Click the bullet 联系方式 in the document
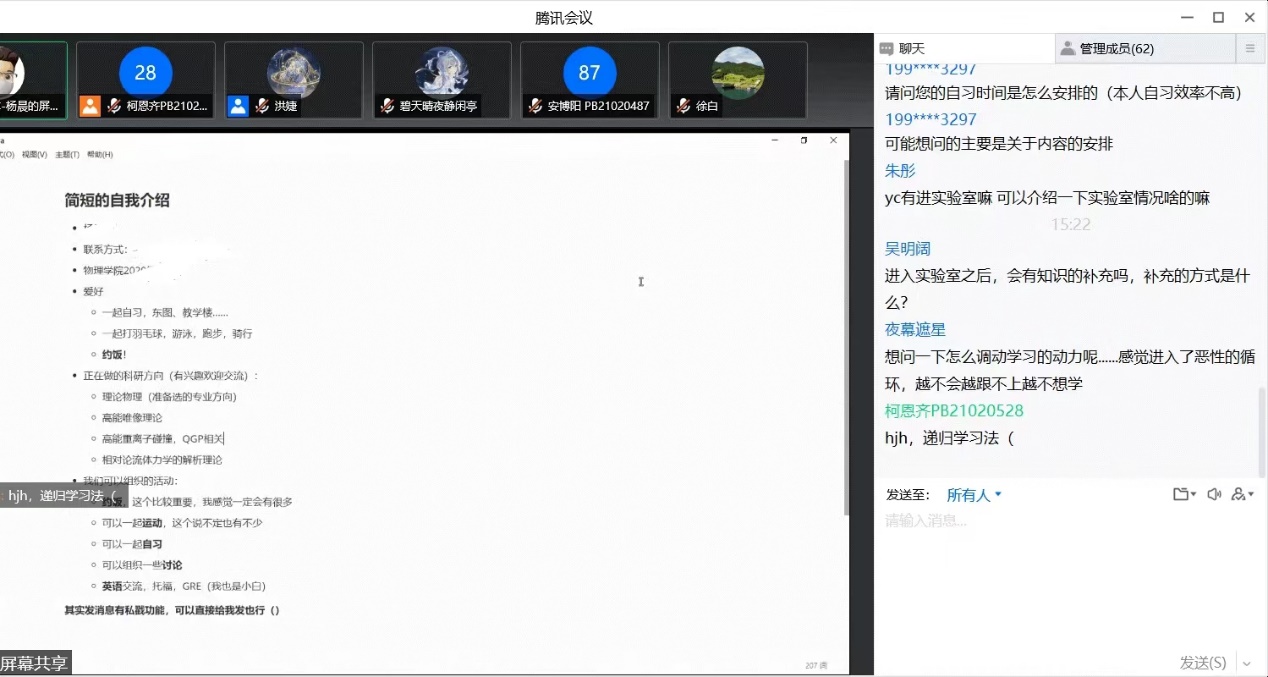The height and width of the screenshot is (677, 1268). (x=105, y=249)
